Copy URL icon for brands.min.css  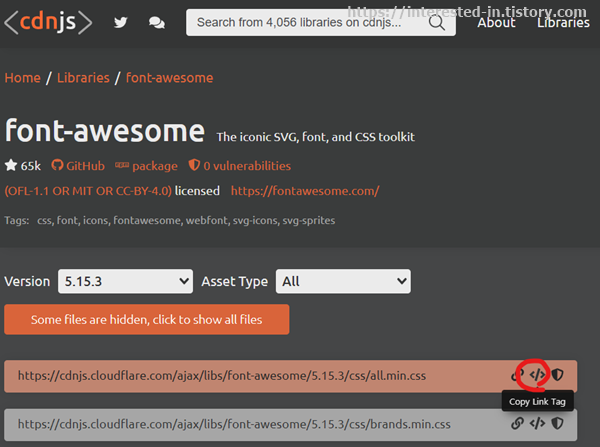click(x=517, y=423)
